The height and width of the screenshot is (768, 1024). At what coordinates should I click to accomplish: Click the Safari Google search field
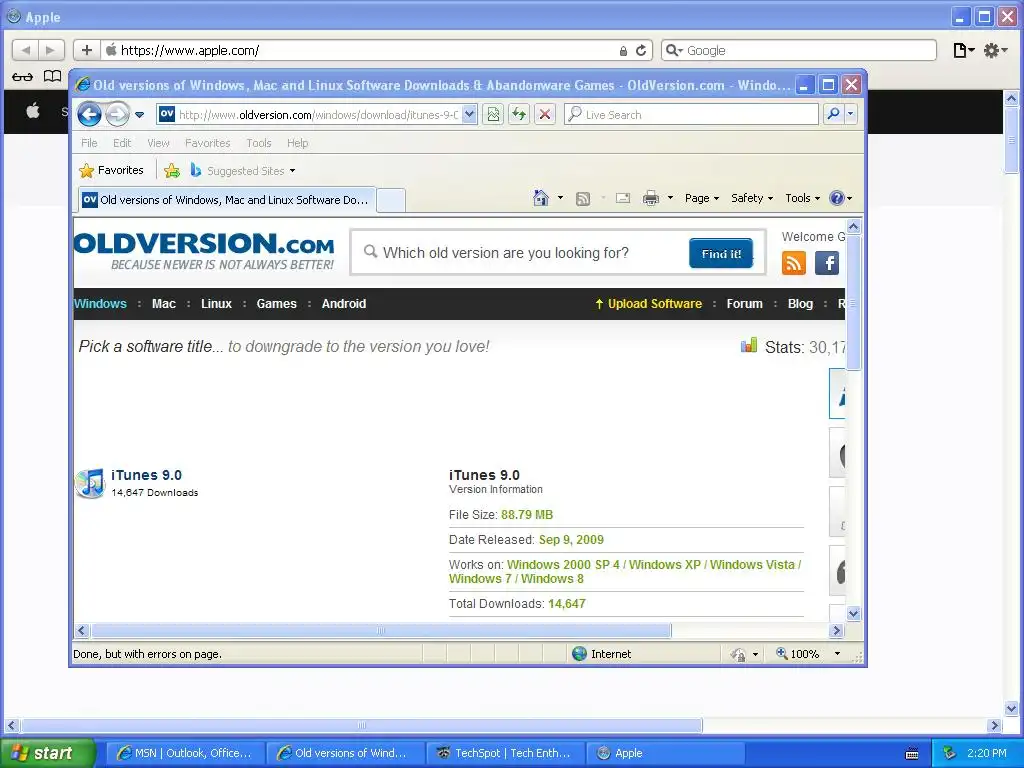[x=799, y=50]
